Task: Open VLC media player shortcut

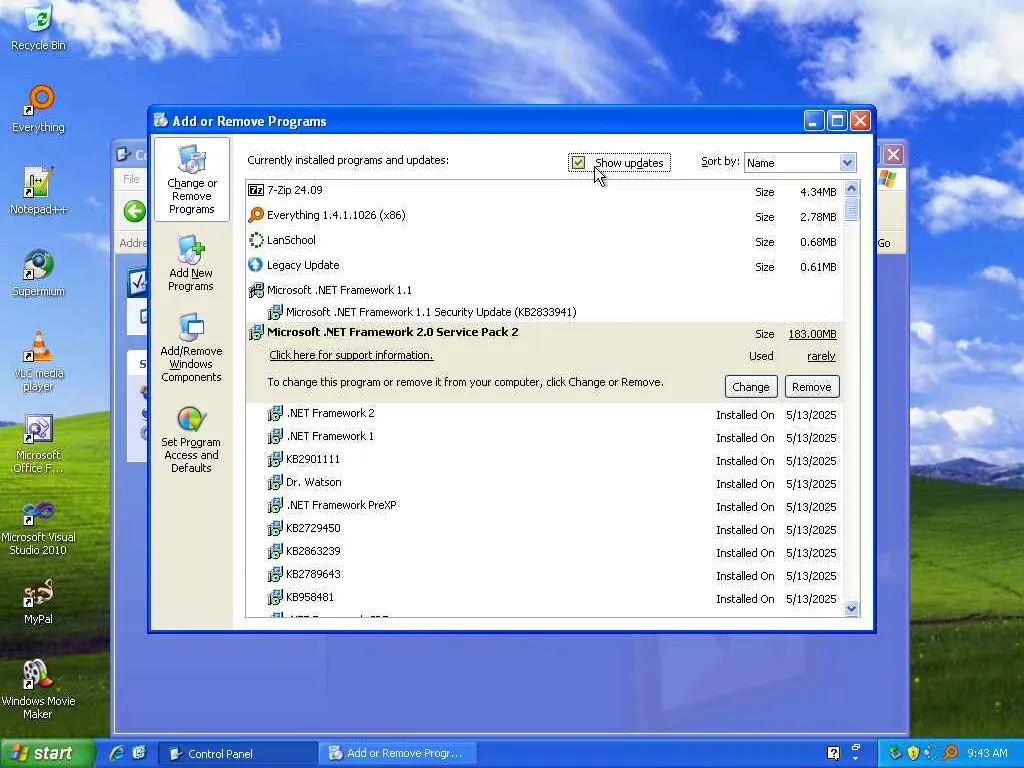Action: point(38,361)
